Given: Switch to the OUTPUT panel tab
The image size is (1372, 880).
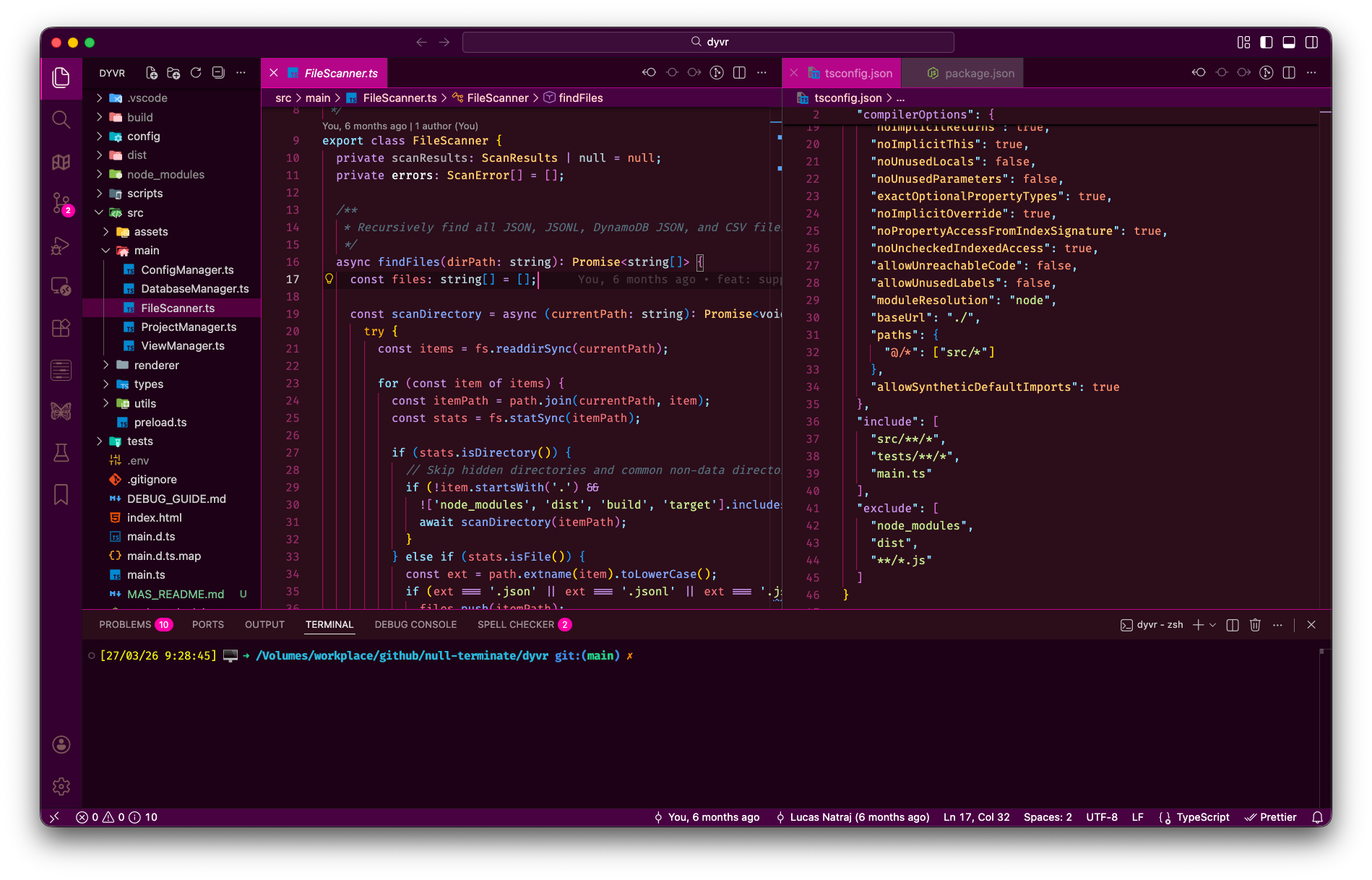Looking at the screenshot, I should (x=264, y=625).
